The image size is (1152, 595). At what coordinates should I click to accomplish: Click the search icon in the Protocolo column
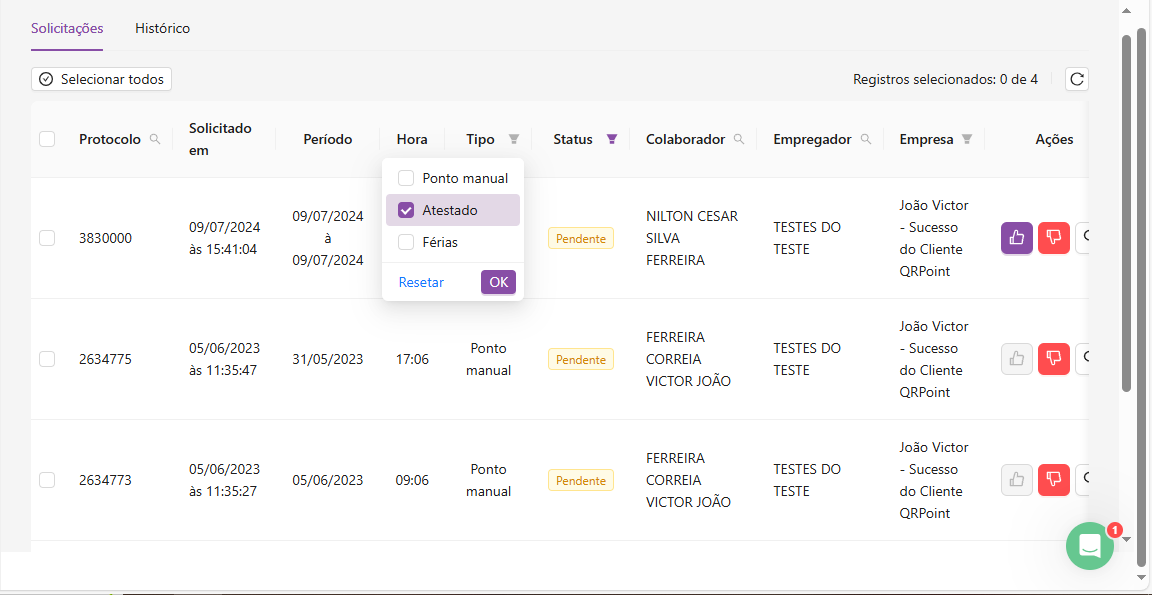(155, 139)
